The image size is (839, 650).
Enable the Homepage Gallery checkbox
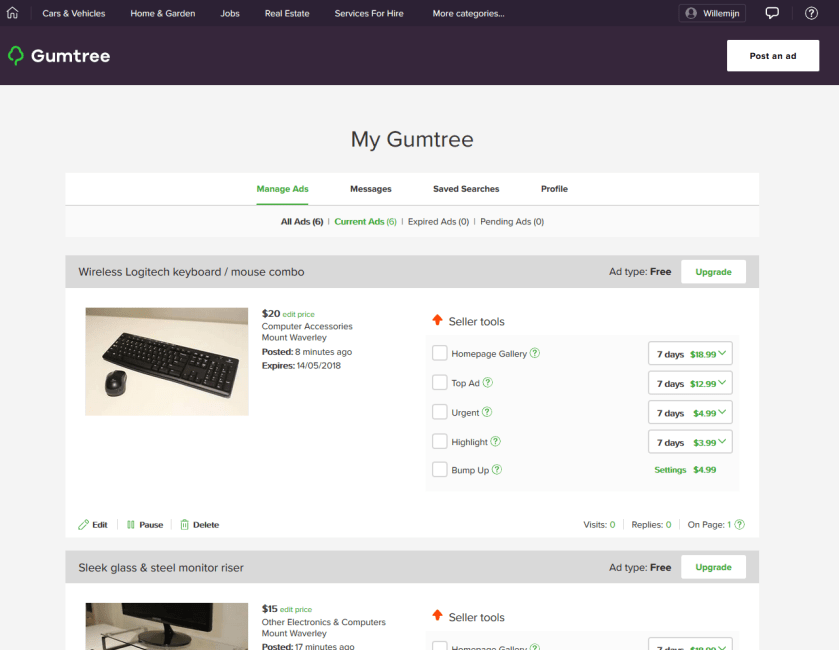[439, 353]
